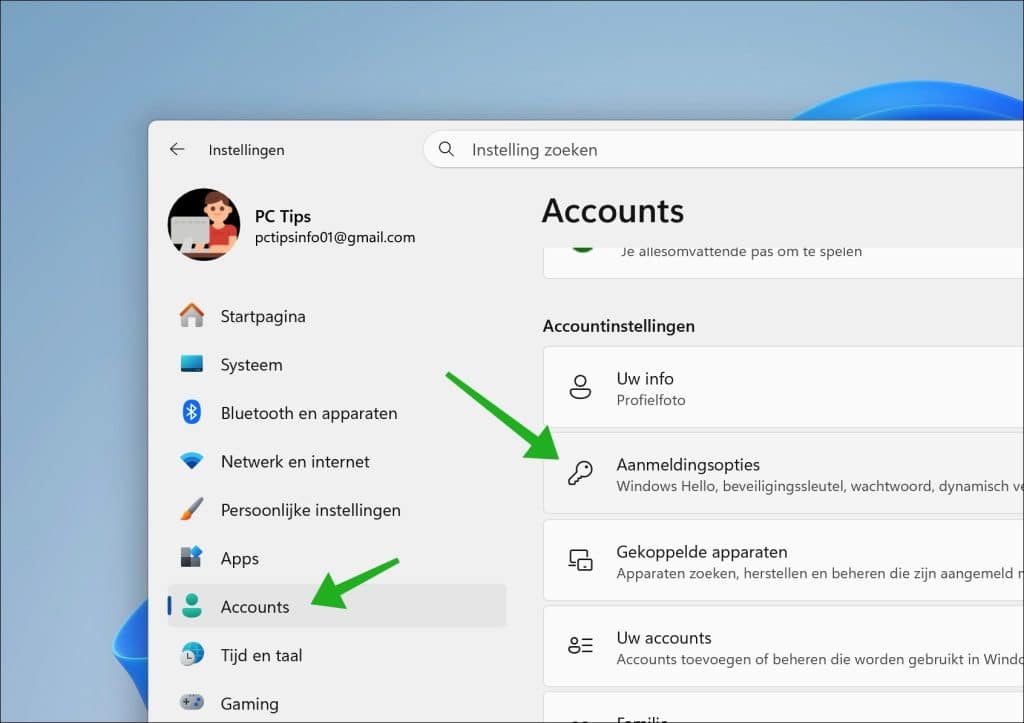This screenshot has height=723, width=1024.
Task: Select Accounts in the sidebar
Action: point(336,606)
